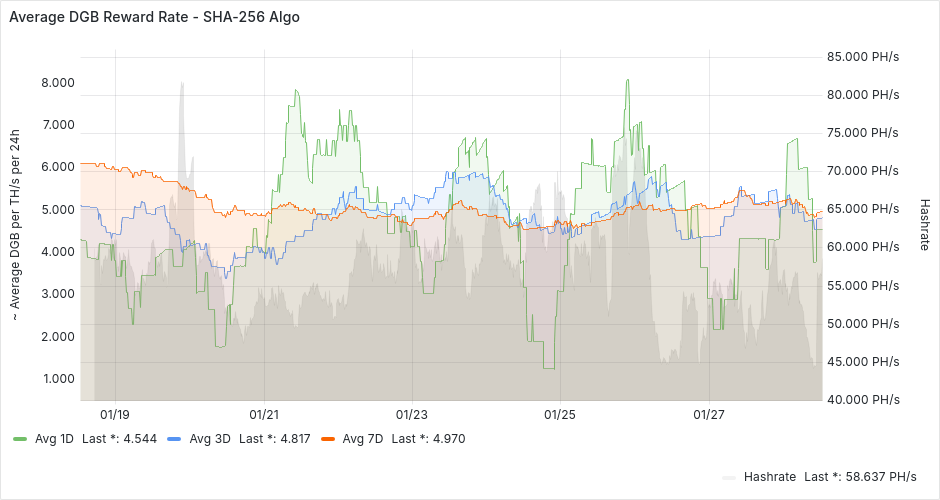The width and height of the screenshot is (940, 500).
Task: Toggle the Avg 1D series in legend
Action: pyautogui.click(x=54, y=438)
